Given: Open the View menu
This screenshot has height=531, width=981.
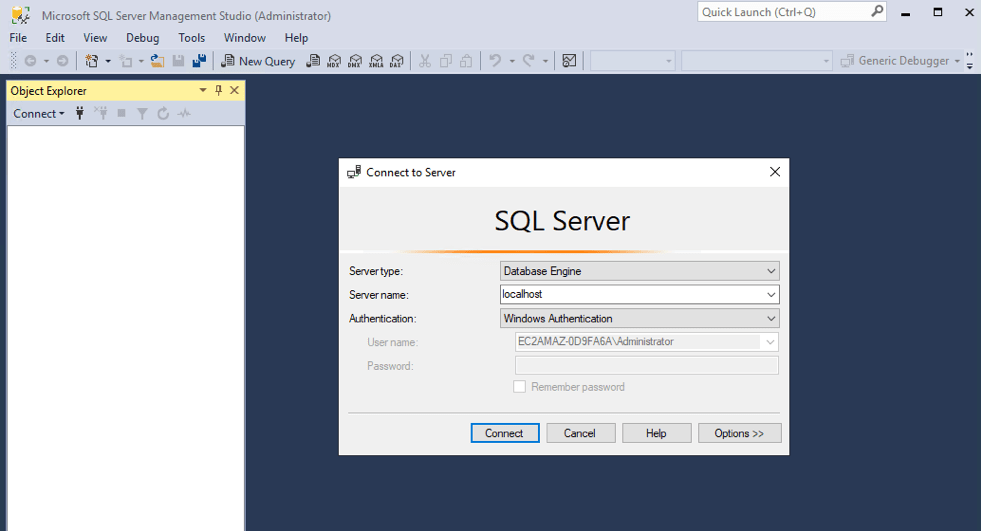Looking at the screenshot, I should pos(95,38).
